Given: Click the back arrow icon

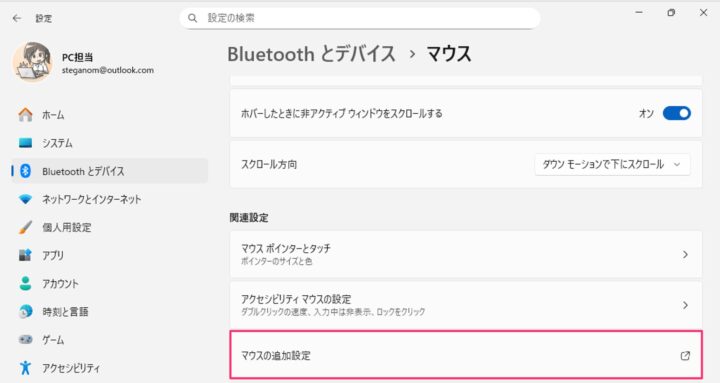Looking at the screenshot, I should [x=17, y=18].
